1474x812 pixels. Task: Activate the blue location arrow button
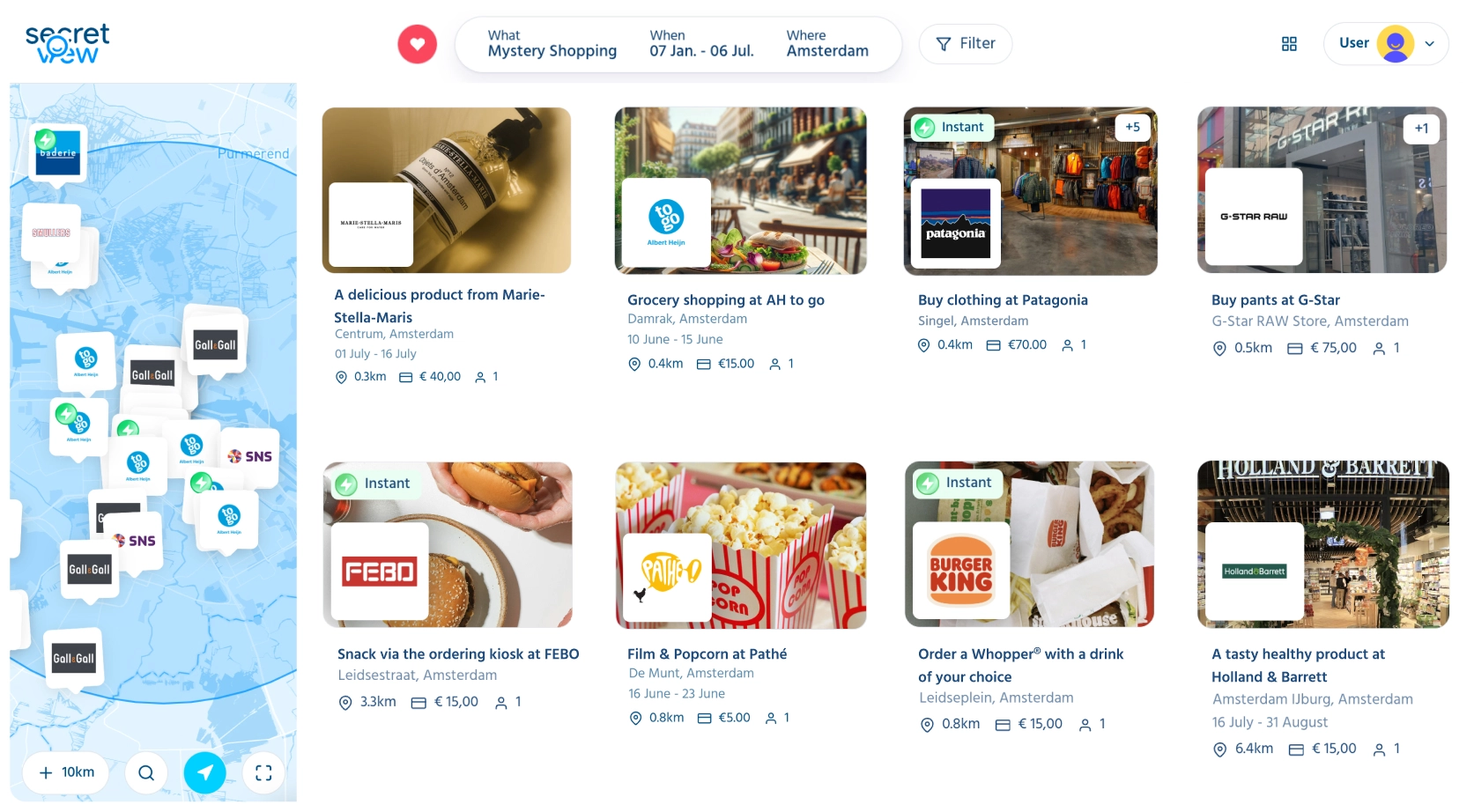click(205, 772)
